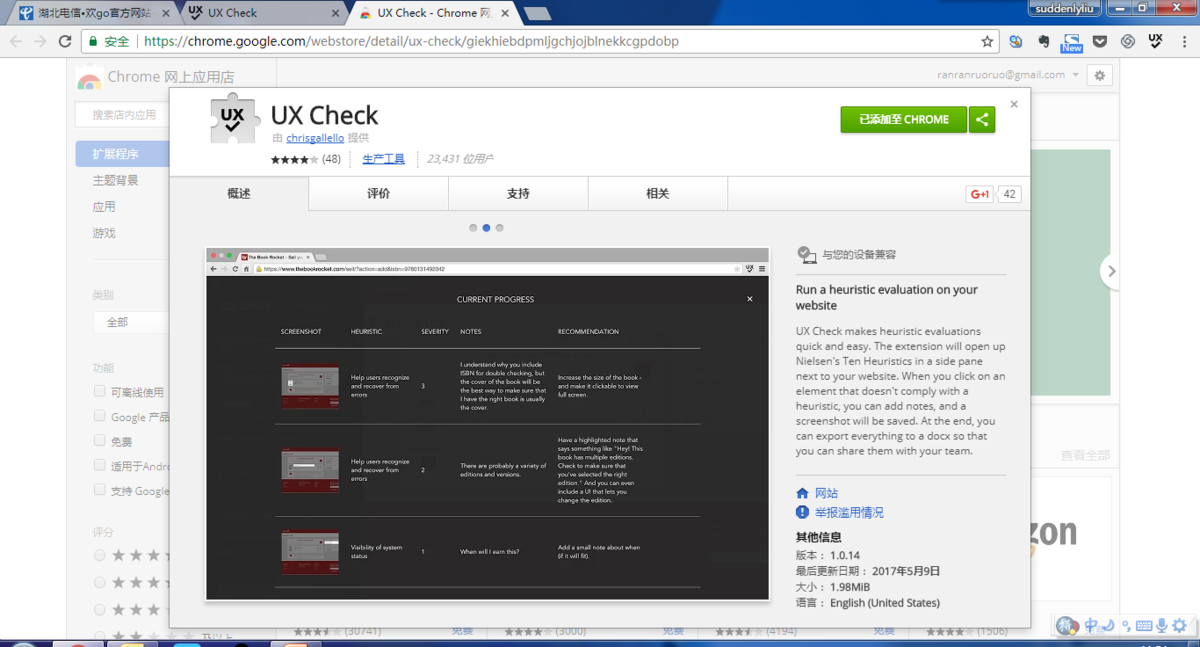Screen dimensions: 1200x647
Task: Click the 已添加至 CHROME green button
Action: coord(904,119)
